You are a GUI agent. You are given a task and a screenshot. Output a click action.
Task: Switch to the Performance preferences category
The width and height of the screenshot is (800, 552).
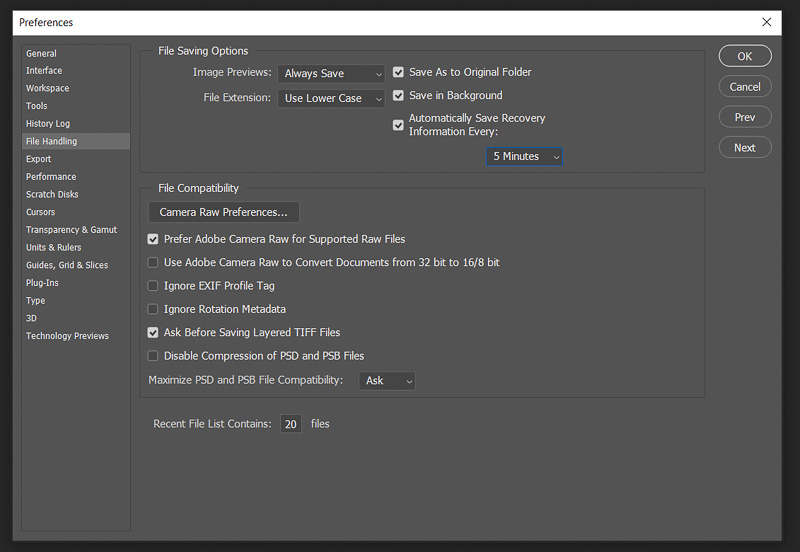coord(51,177)
